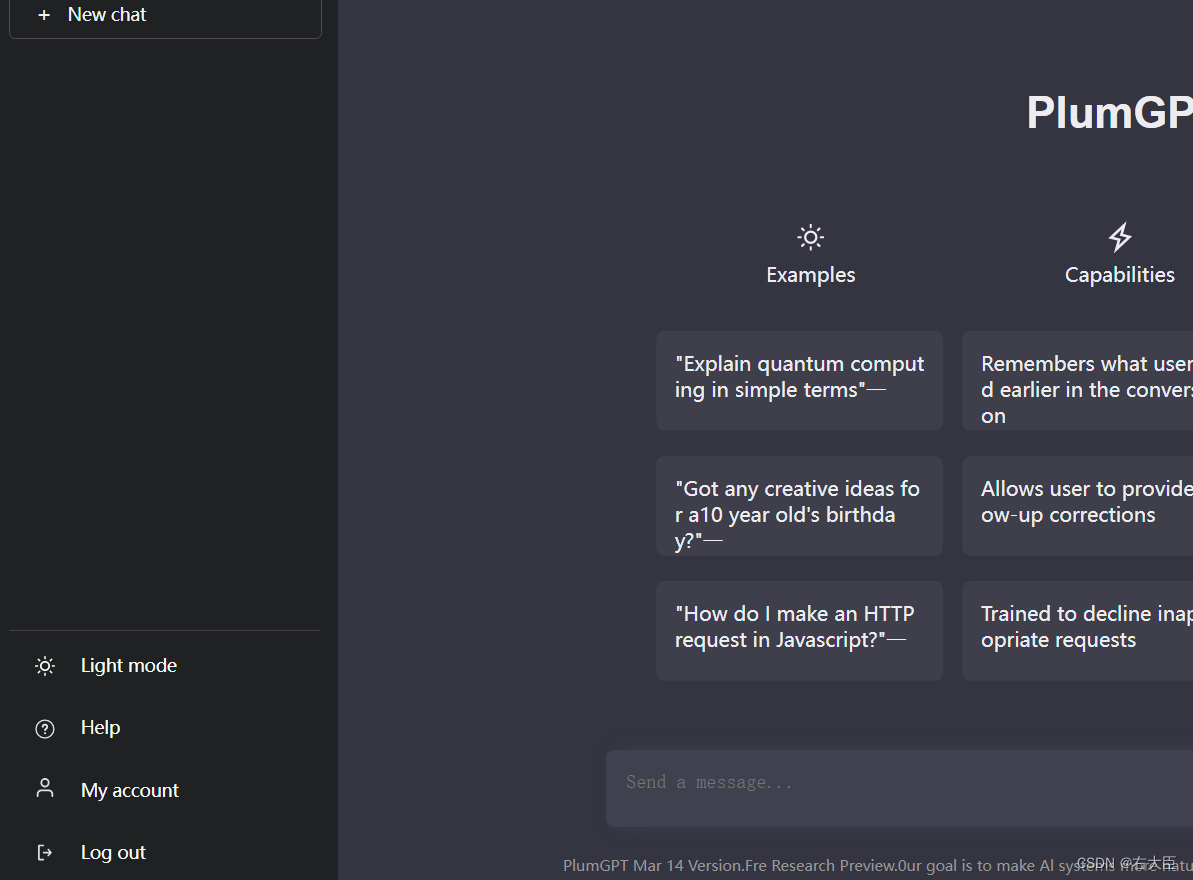Click the Examples column heading
The image size is (1193, 880).
point(810,275)
